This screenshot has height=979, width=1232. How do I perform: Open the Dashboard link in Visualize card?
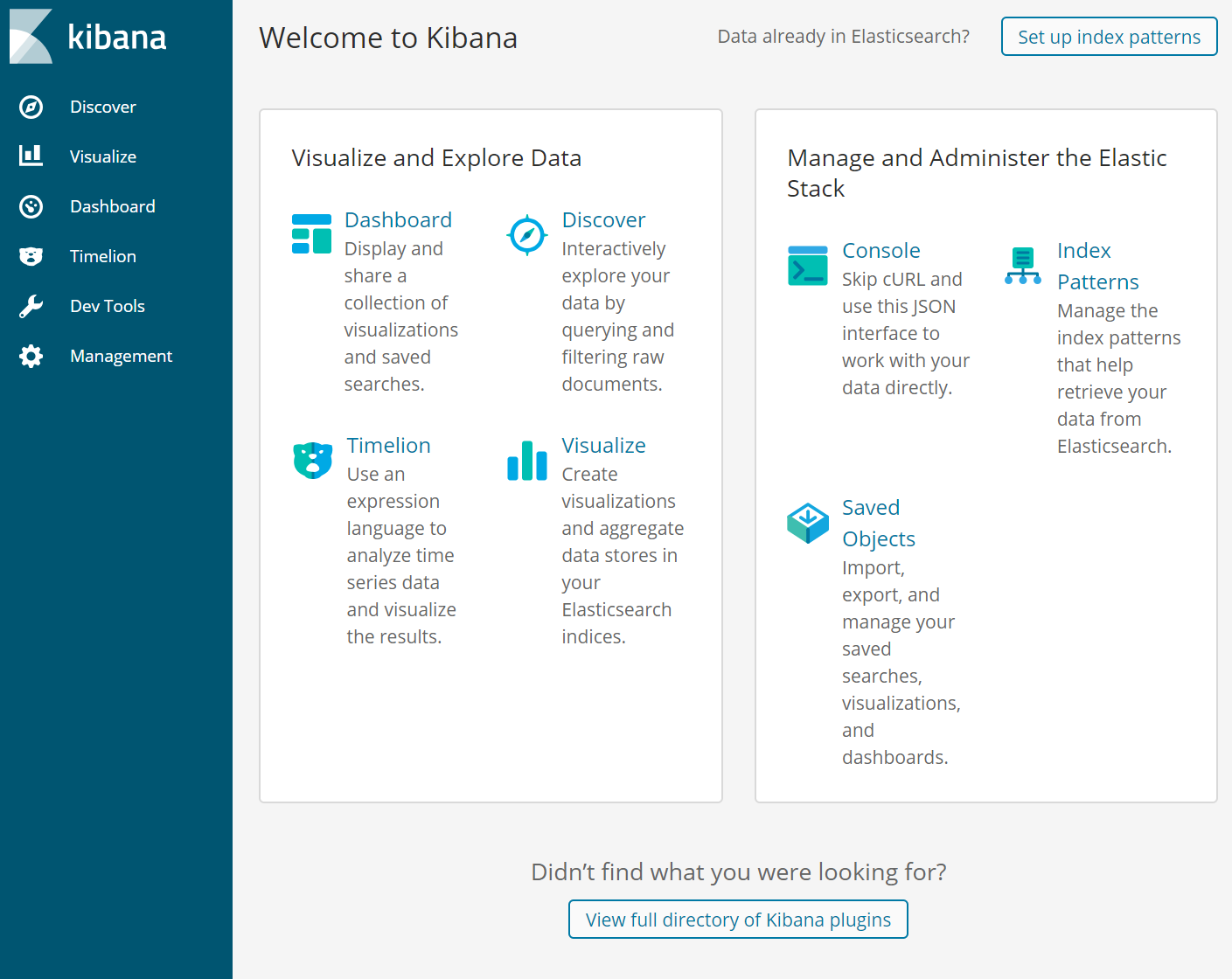pos(399,220)
